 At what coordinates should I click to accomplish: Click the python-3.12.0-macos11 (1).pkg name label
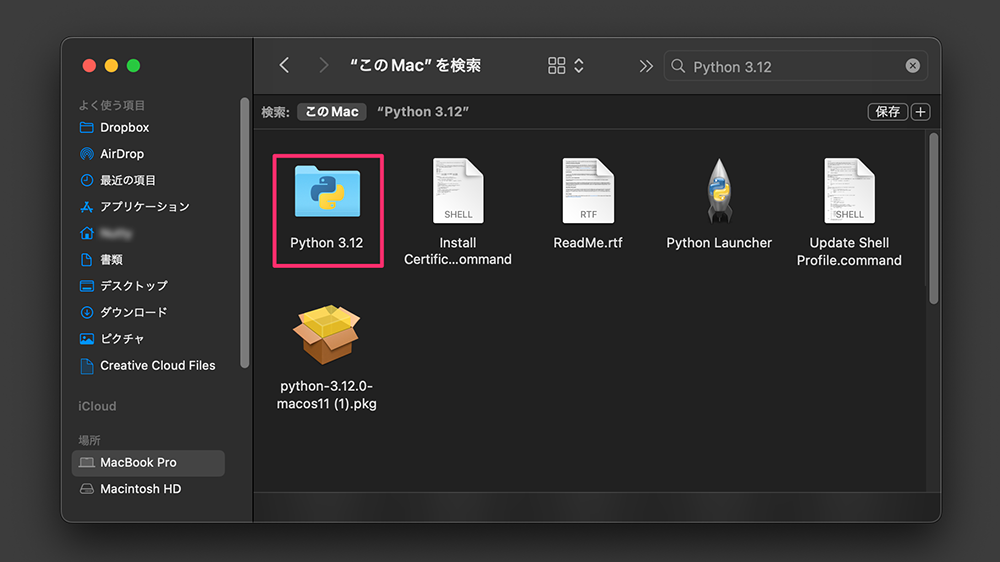click(x=327, y=395)
